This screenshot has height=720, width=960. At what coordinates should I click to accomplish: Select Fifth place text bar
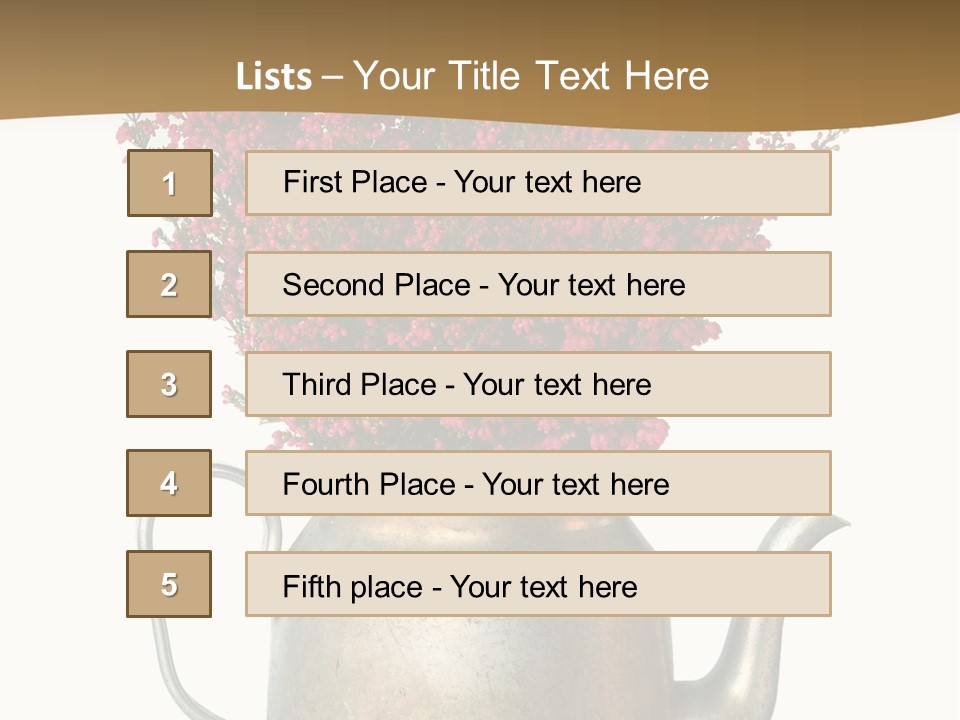pos(538,584)
